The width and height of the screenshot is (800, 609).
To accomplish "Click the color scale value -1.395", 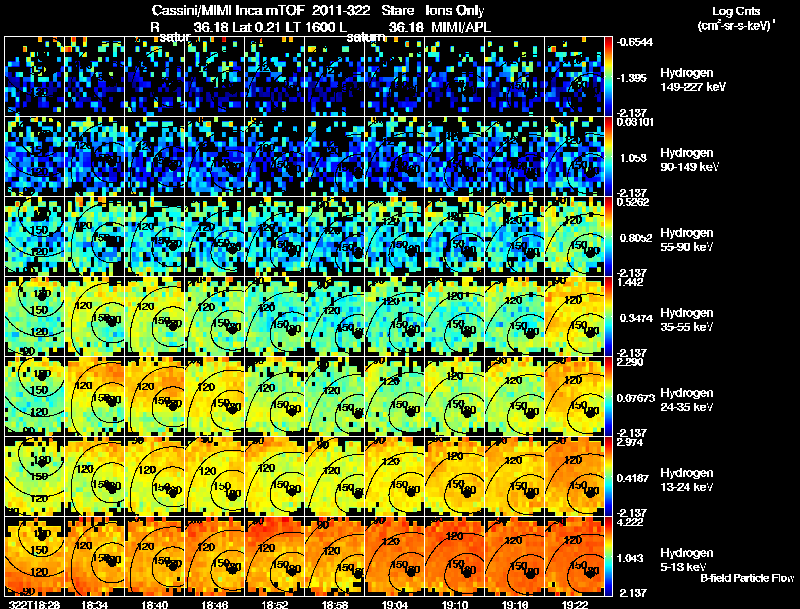I will pyautogui.click(x=632, y=78).
